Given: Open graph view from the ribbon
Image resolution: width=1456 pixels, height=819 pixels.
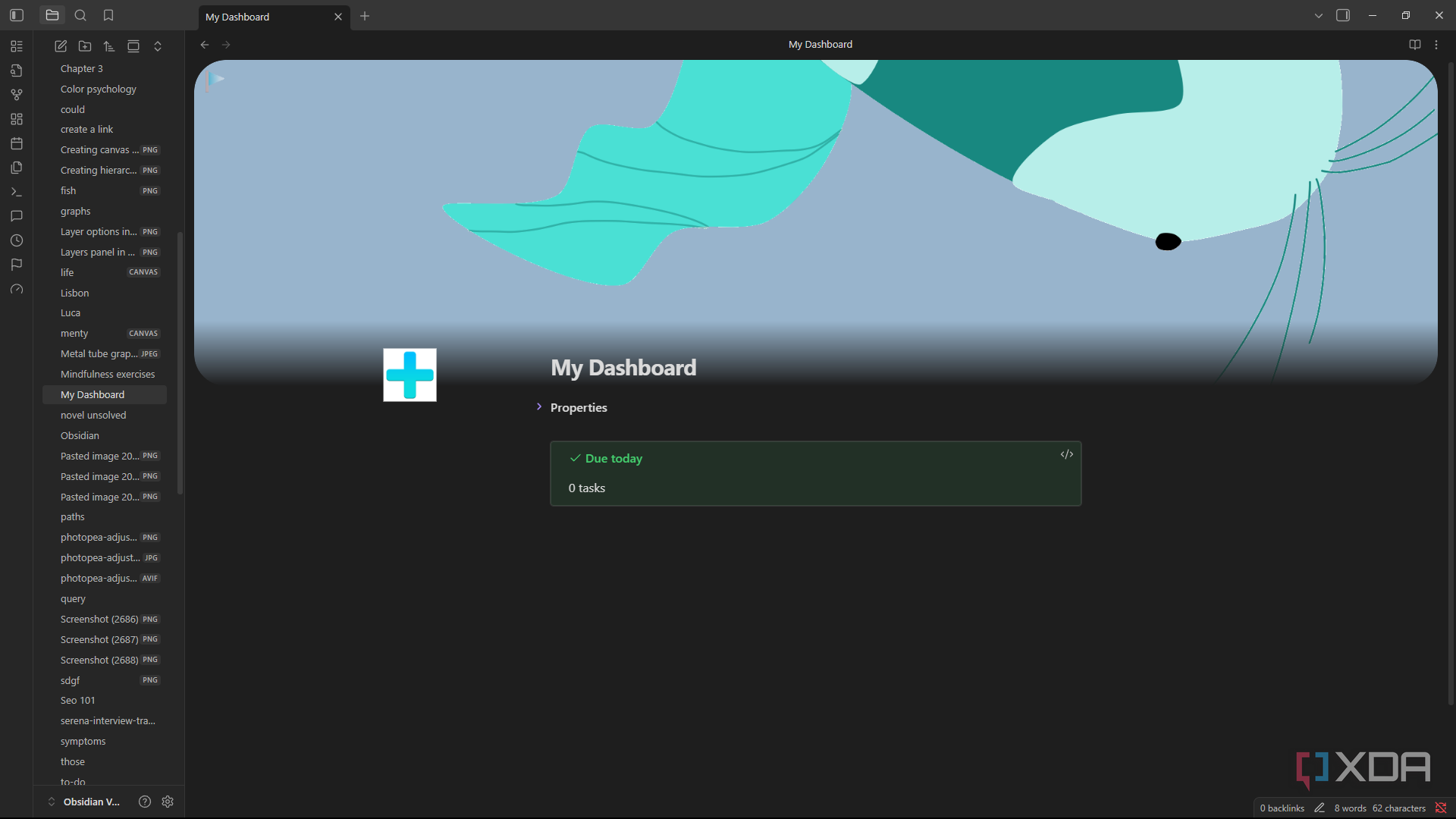Looking at the screenshot, I should (17, 95).
